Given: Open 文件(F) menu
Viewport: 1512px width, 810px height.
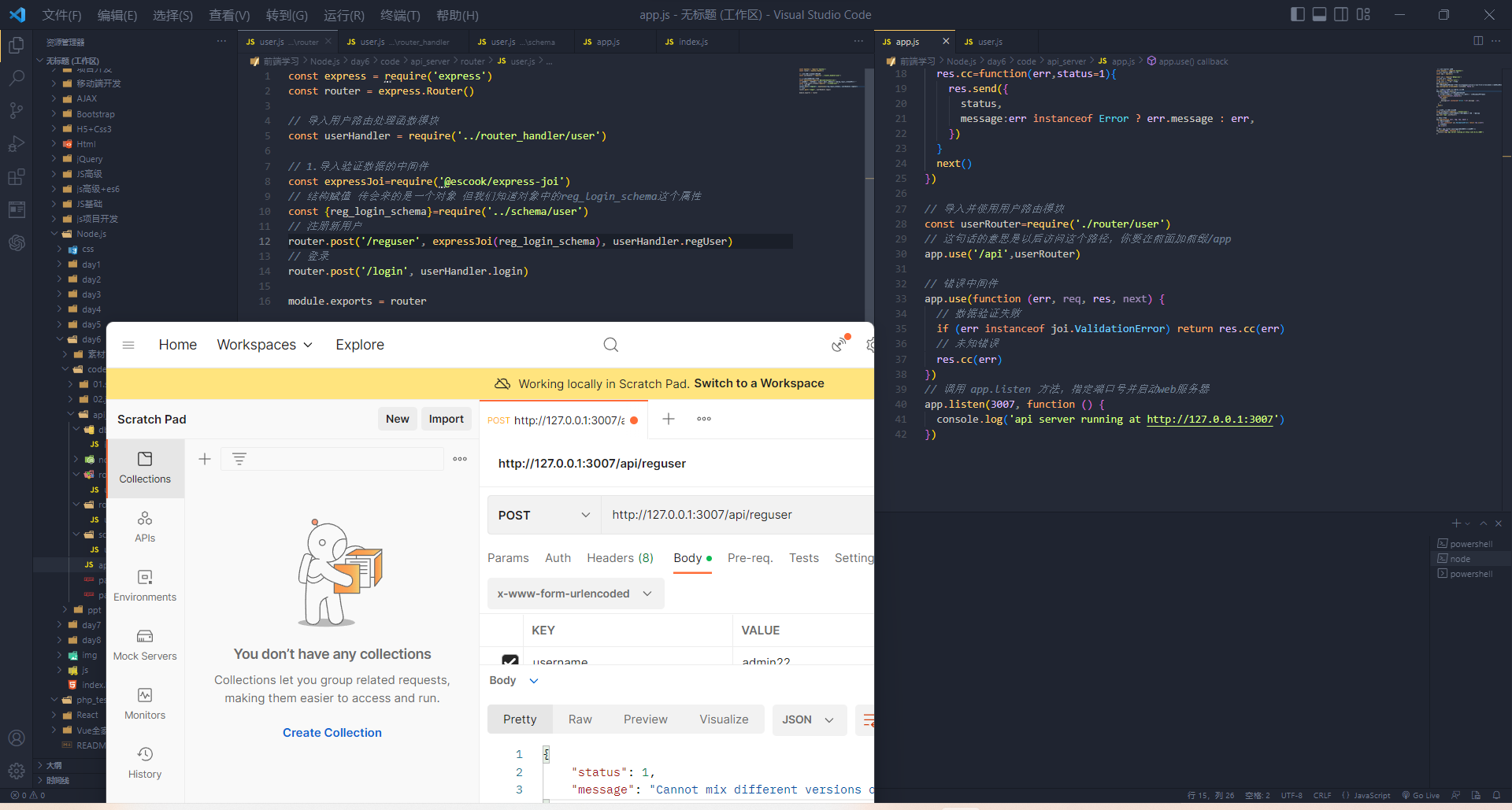Looking at the screenshot, I should (x=62, y=15).
